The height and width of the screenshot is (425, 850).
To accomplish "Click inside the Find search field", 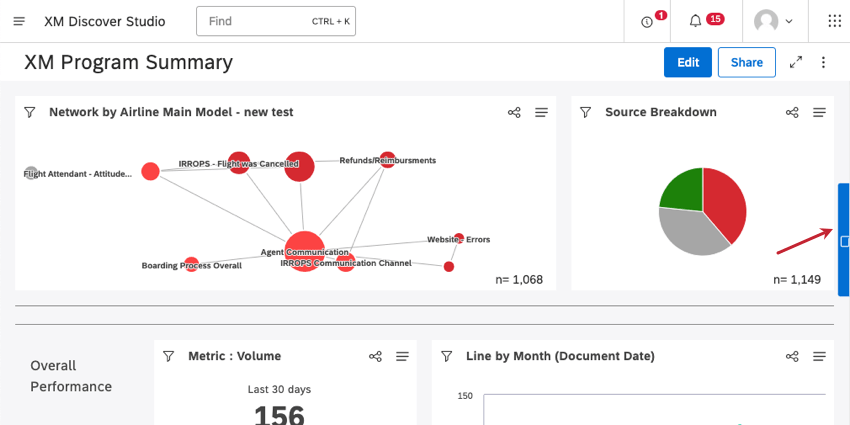I will click(276, 21).
